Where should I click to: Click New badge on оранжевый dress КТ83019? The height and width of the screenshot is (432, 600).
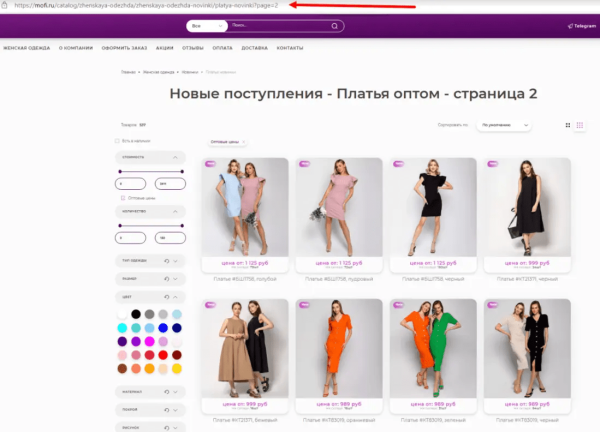pyautogui.click(x=304, y=305)
